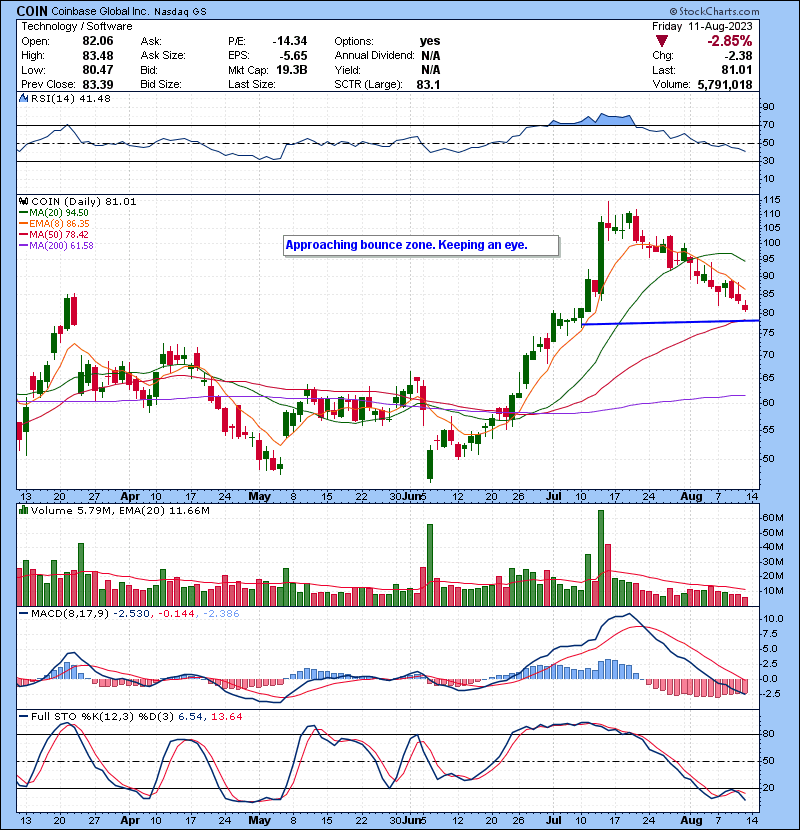800x830 pixels.
Task: Click the Yield N/A value
Action: click(x=430, y=70)
